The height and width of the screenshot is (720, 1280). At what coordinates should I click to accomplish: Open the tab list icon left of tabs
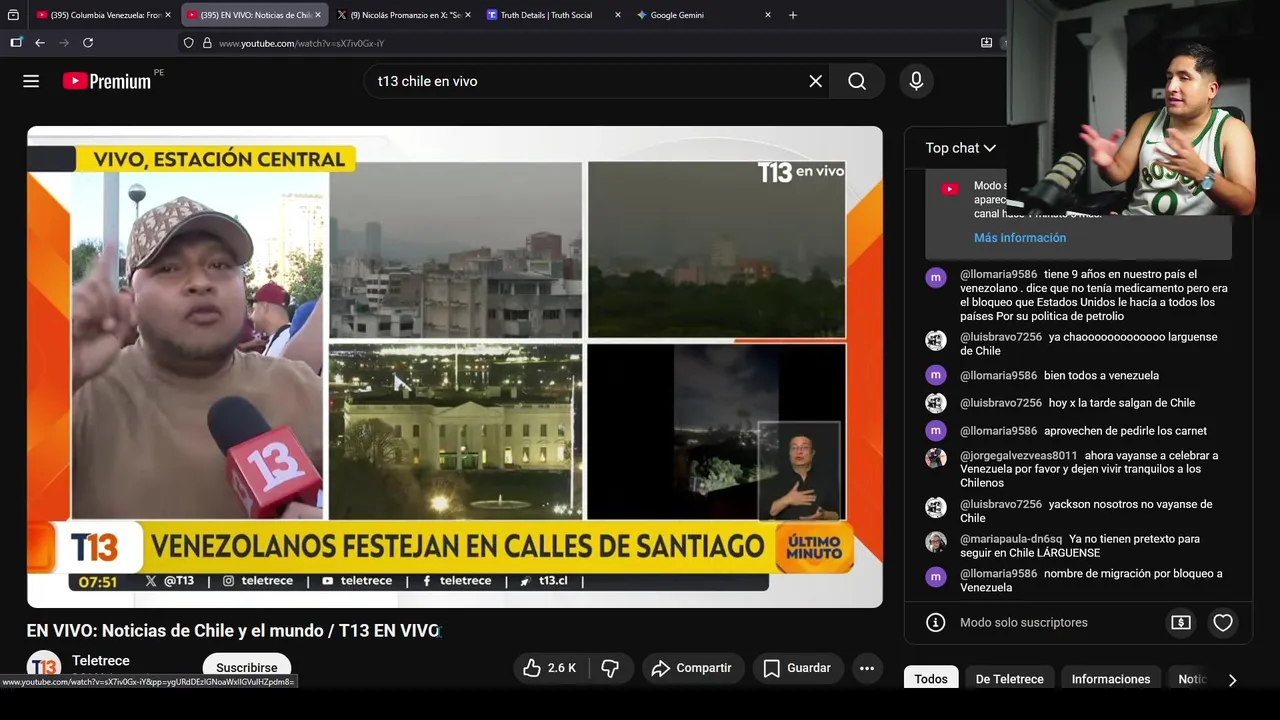point(13,15)
